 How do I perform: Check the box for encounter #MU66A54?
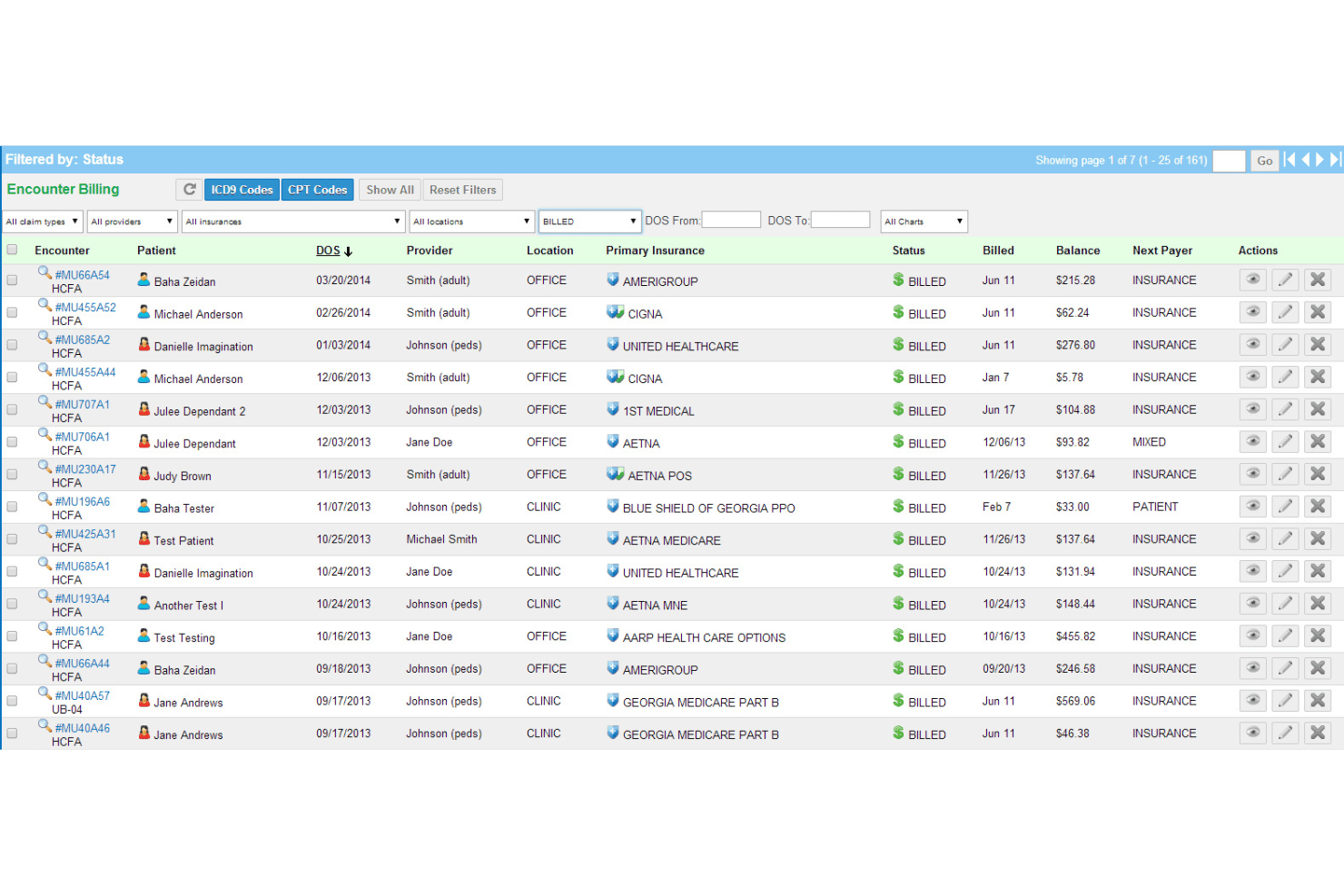click(x=12, y=281)
